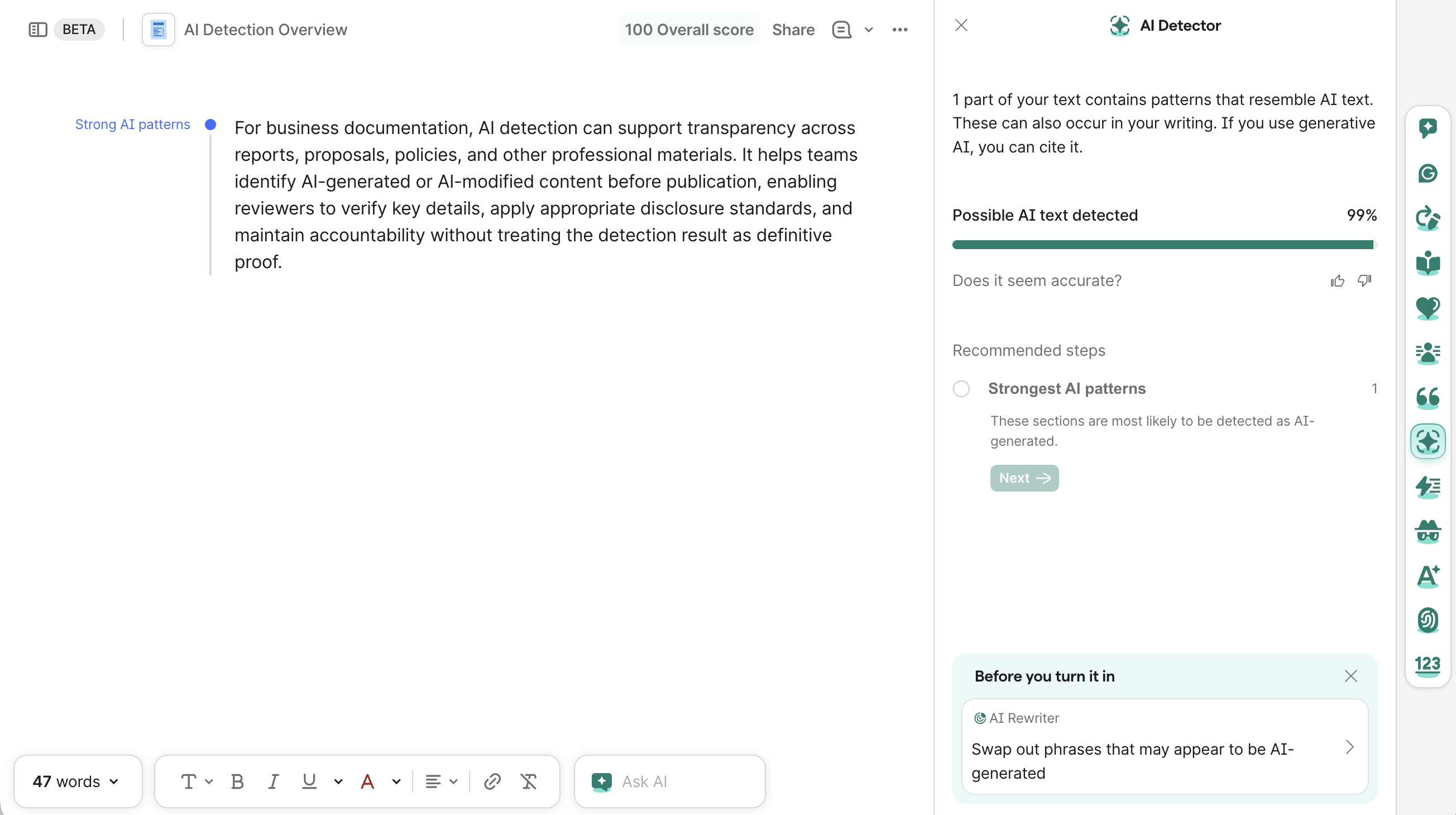Open the fingerprint authorship sidebar icon
Screen dimensions: 1456x815
1428,621
